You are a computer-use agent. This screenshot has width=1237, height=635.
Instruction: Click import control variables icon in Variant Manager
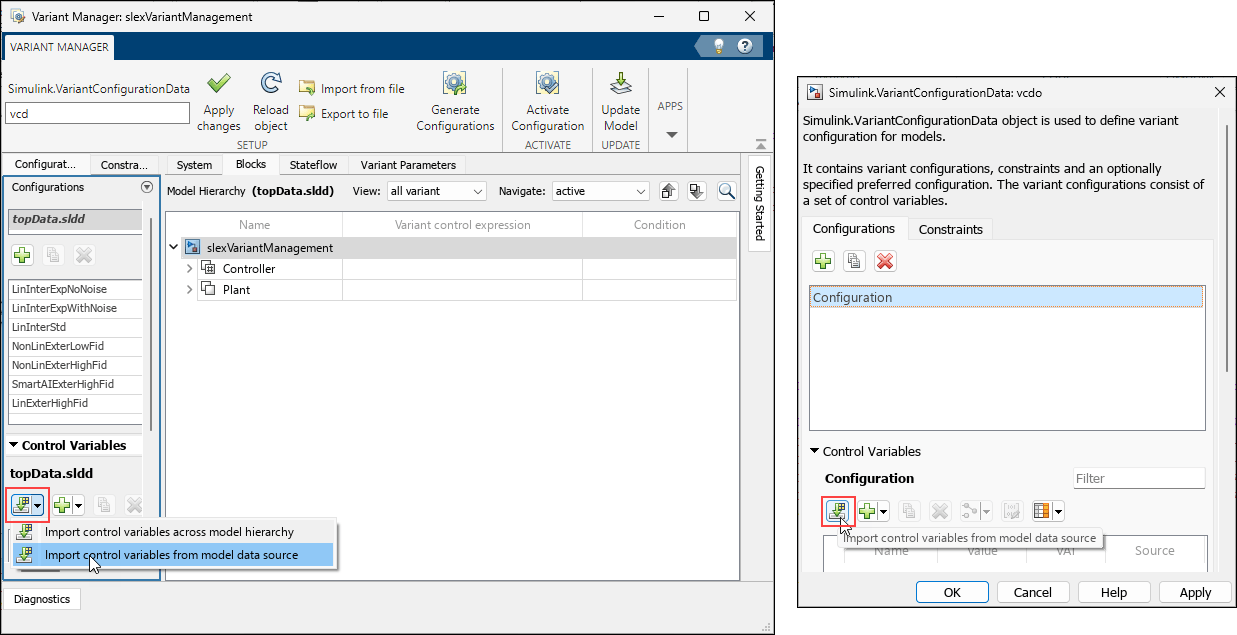coord(21,506)
